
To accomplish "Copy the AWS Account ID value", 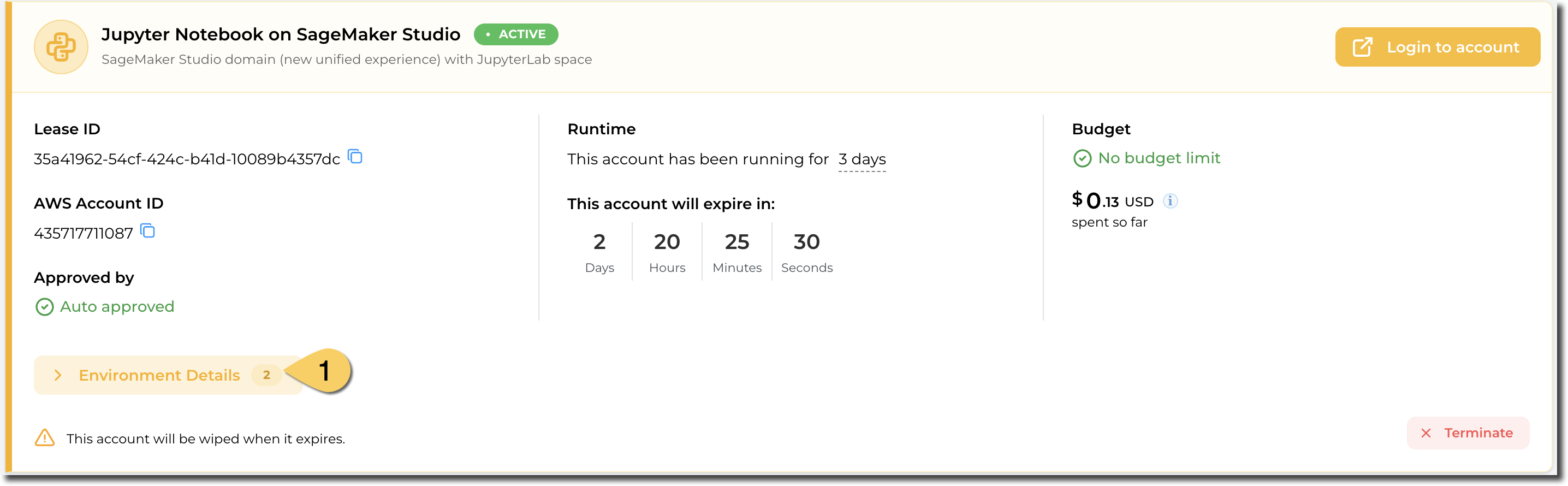I will pos(148,232).
